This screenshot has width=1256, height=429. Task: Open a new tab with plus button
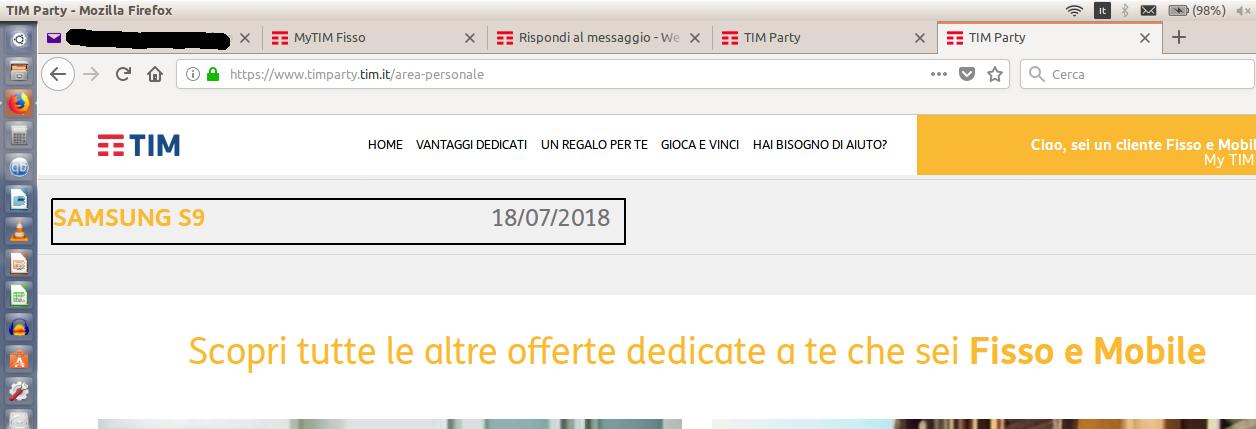(1179, 37)
